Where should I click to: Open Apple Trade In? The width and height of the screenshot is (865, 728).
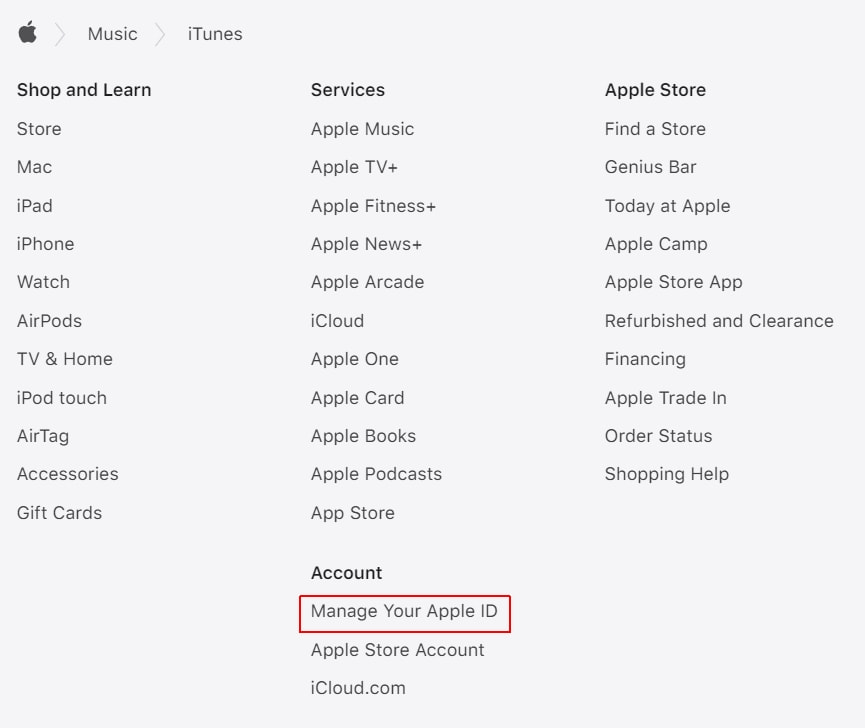666,397
